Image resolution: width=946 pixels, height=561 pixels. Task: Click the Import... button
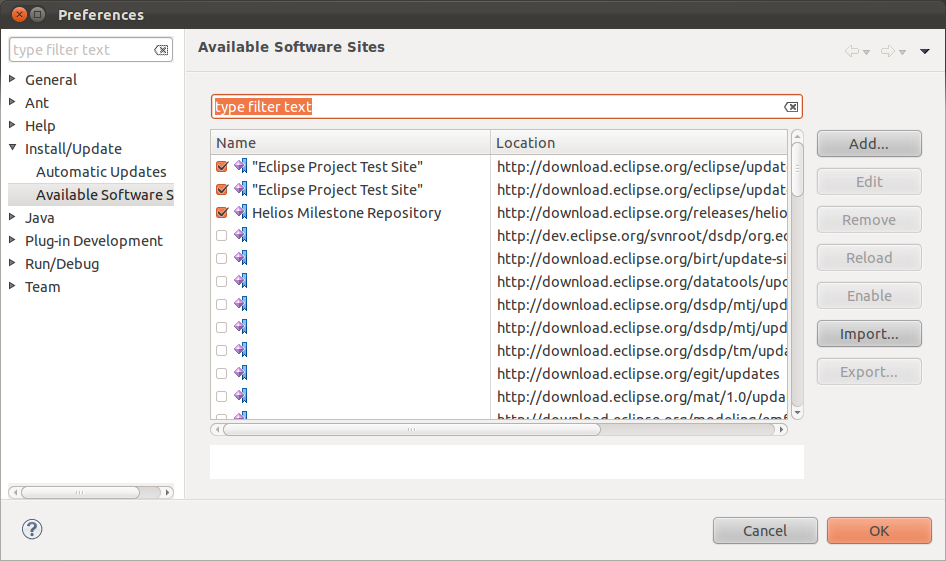click(869, 334)
